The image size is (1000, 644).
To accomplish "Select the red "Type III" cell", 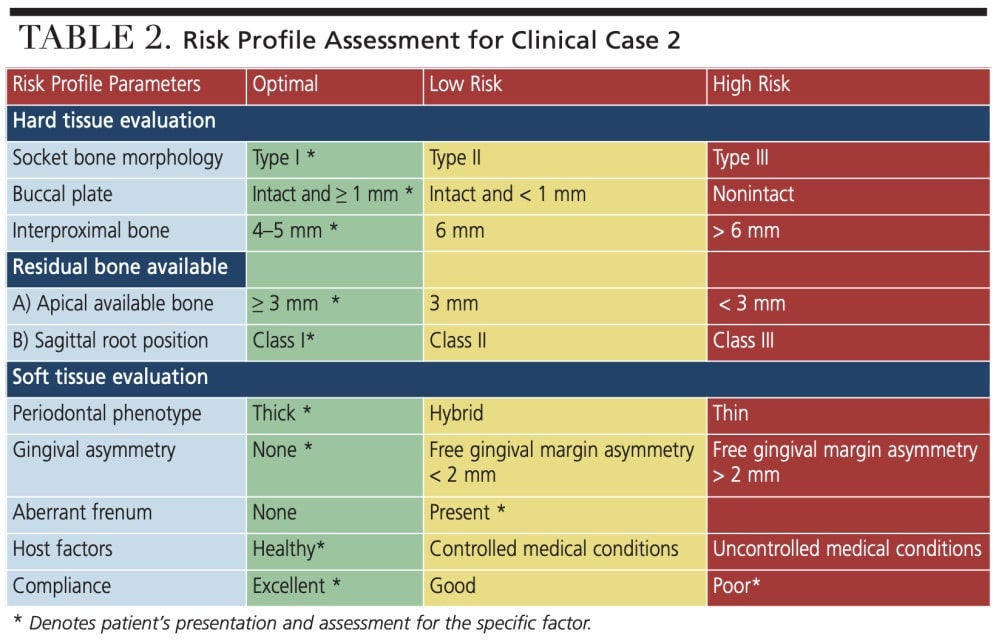I will click(741, 158).
